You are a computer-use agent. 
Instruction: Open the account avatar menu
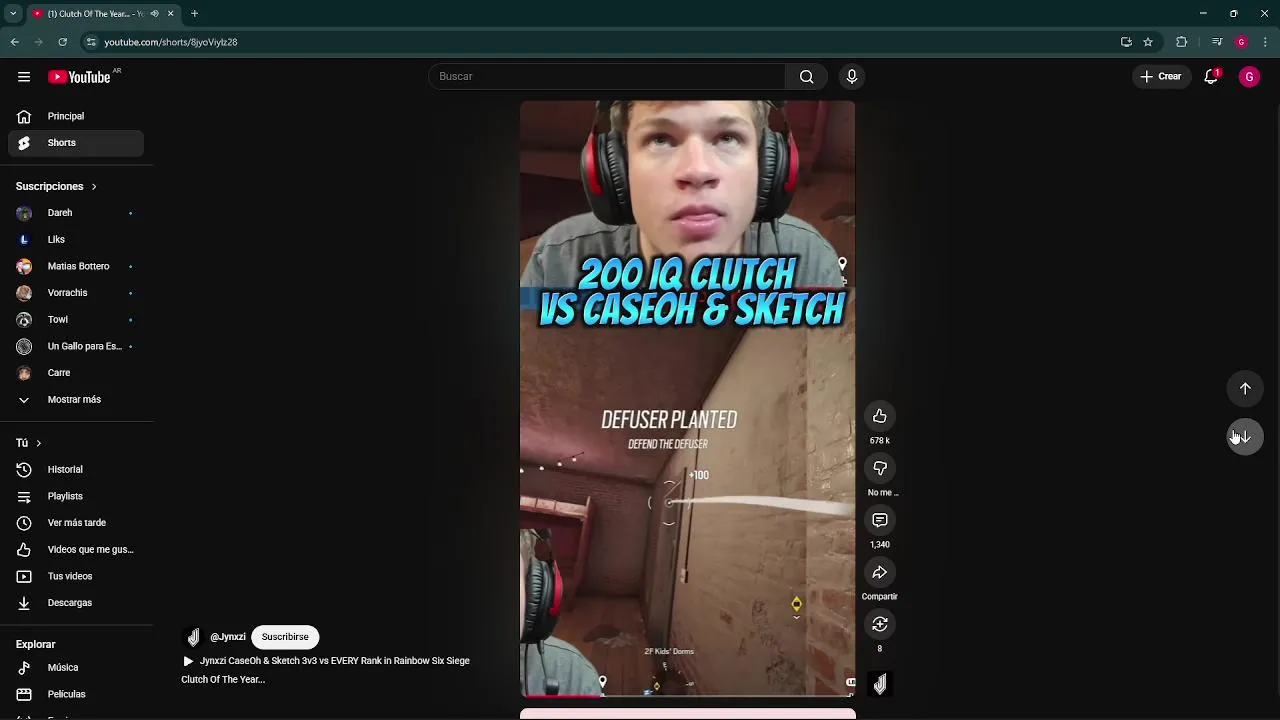pyautogui.click(x=1249, y=77)
